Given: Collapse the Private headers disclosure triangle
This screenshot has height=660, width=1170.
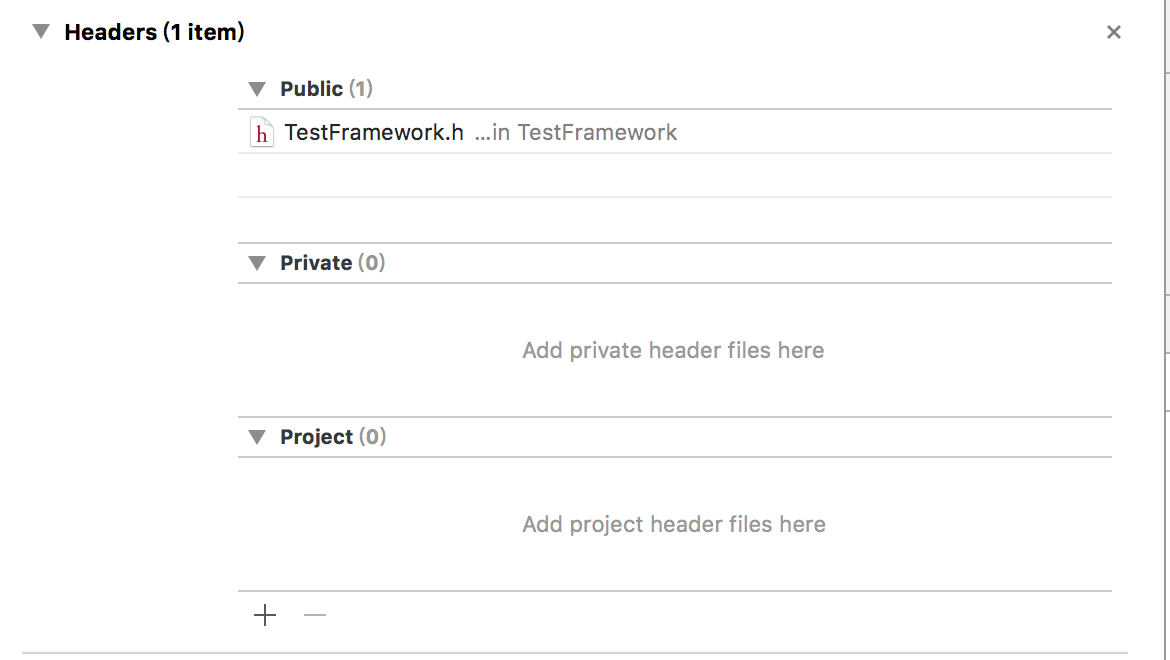Looking at the screenshot, I should (x=257, y=263).
